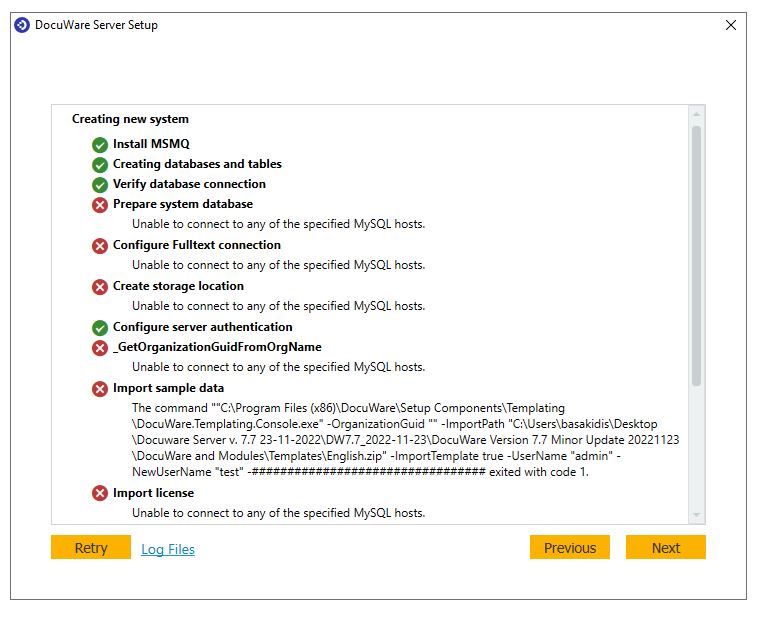
Task: Click error icon beside Configure Fulltext connection
Action: point(100,245)
